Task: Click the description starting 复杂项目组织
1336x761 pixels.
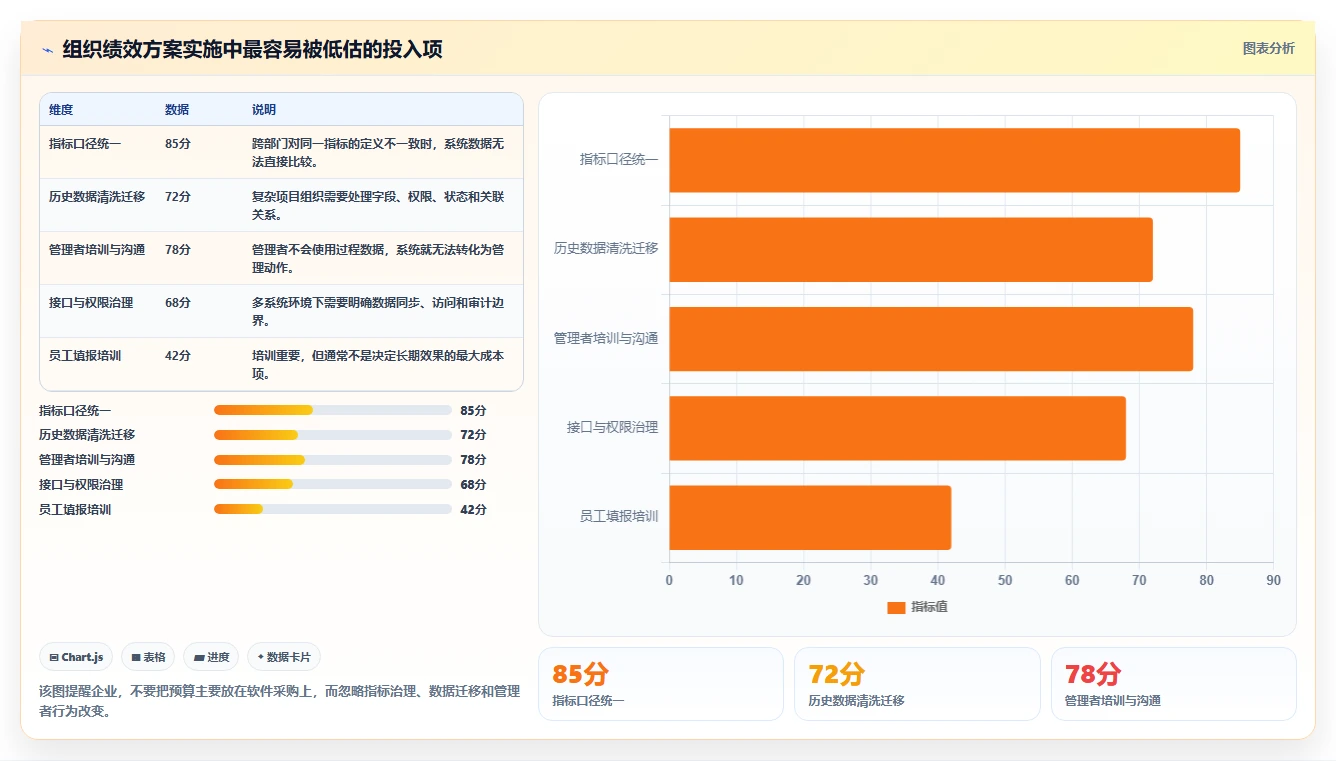Action: pyautogui.click(x=378, y=206)
